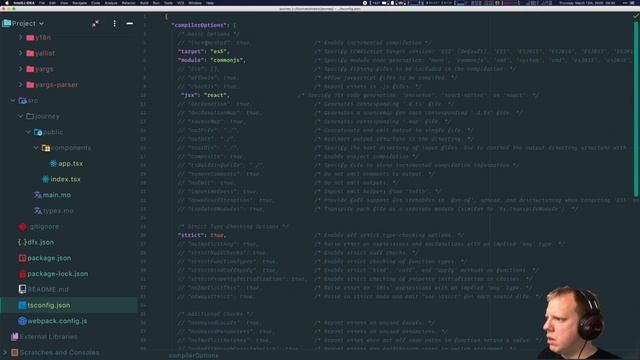The image size is (640, 360).
Task: Click the red .gitignore file icon
Action: (x=22, y=227)
